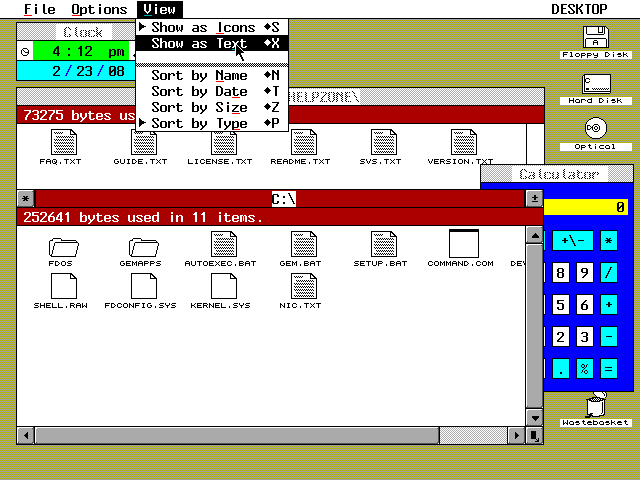Select the FDCONFIG.SYS file icon
This screenshot has width=640, height=480.
click(x=144, y=286)
